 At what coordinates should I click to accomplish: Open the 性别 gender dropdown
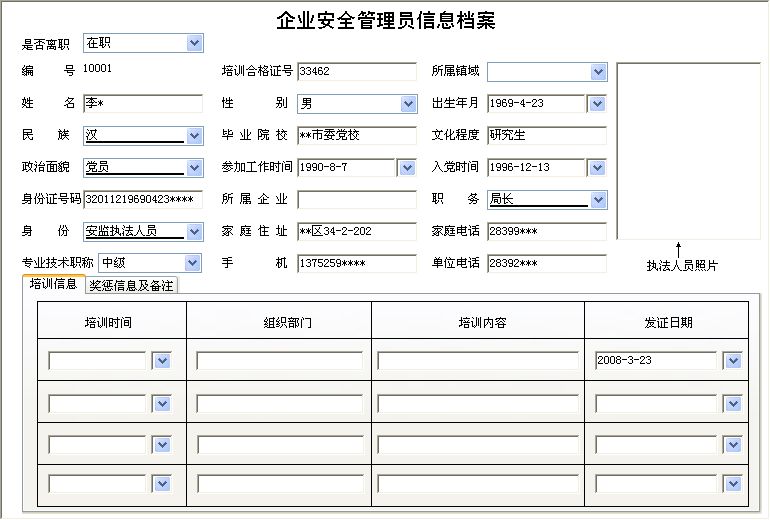[x=408, y=104]
